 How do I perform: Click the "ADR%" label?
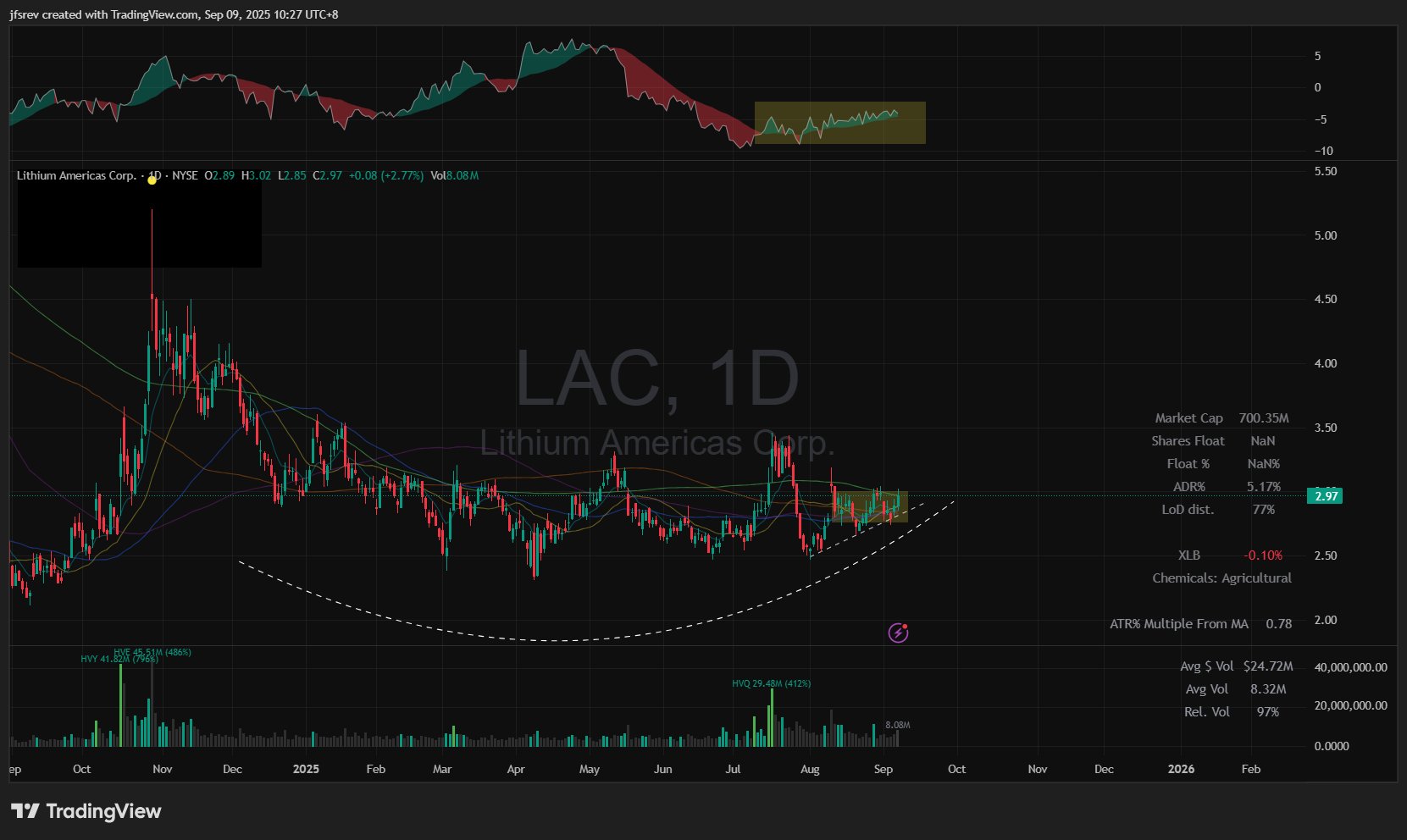point(1188,487)
